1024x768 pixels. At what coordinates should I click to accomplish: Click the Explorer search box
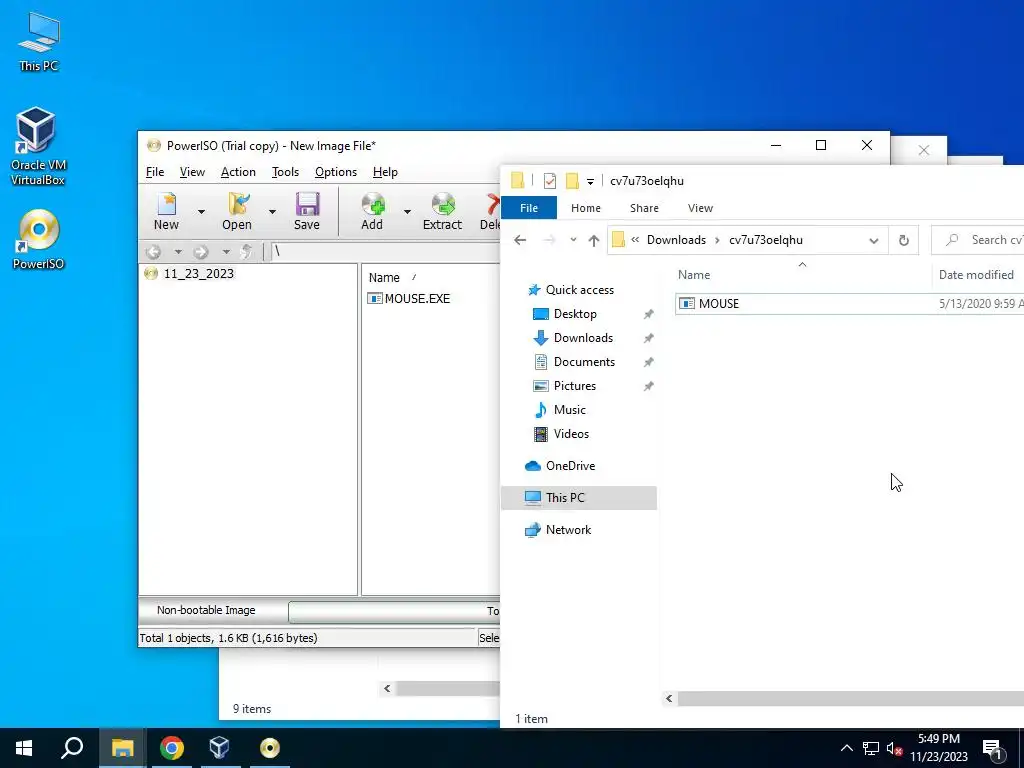[978, 240]
